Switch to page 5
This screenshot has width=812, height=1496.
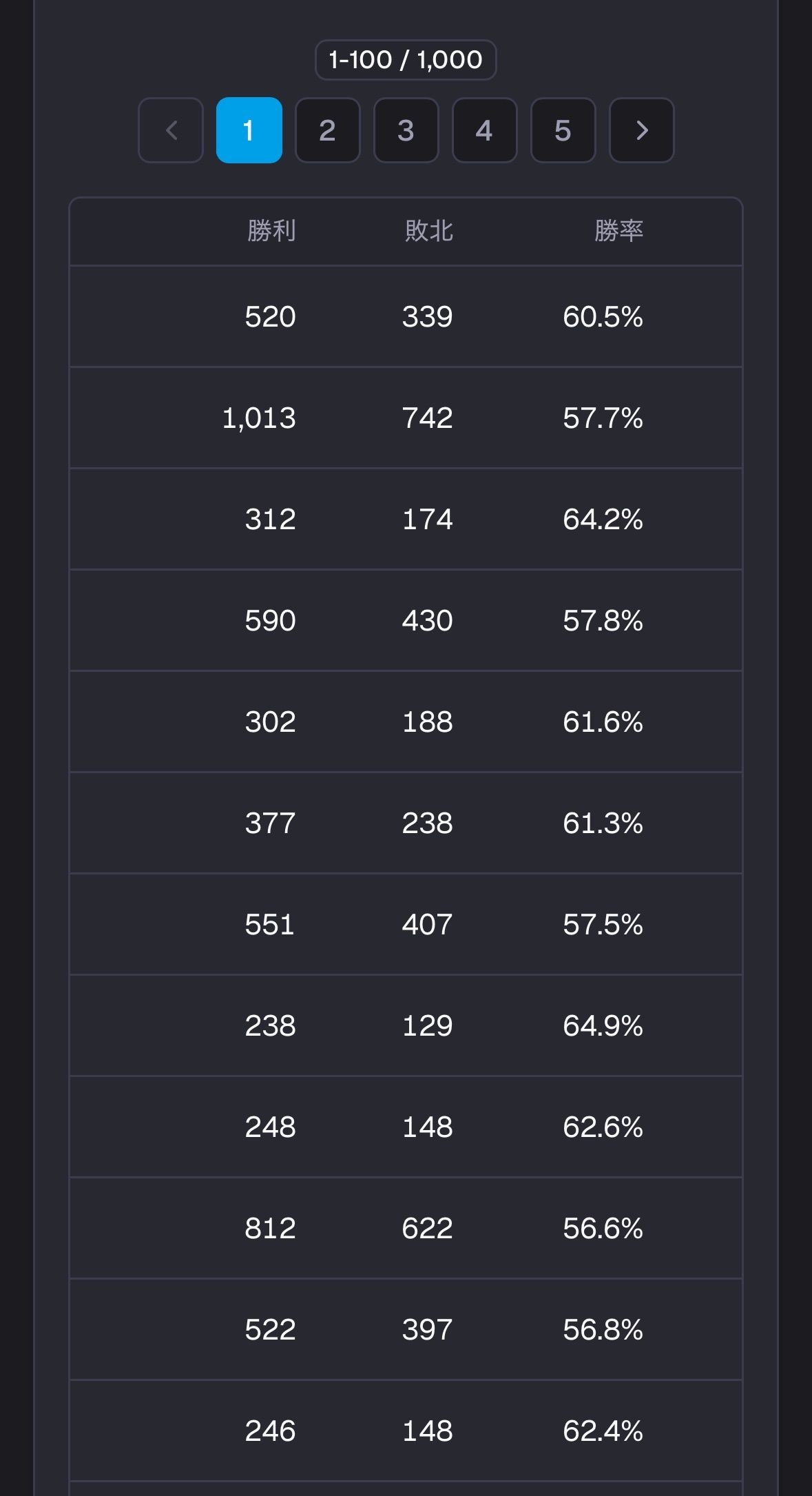[x=563, y=130]
